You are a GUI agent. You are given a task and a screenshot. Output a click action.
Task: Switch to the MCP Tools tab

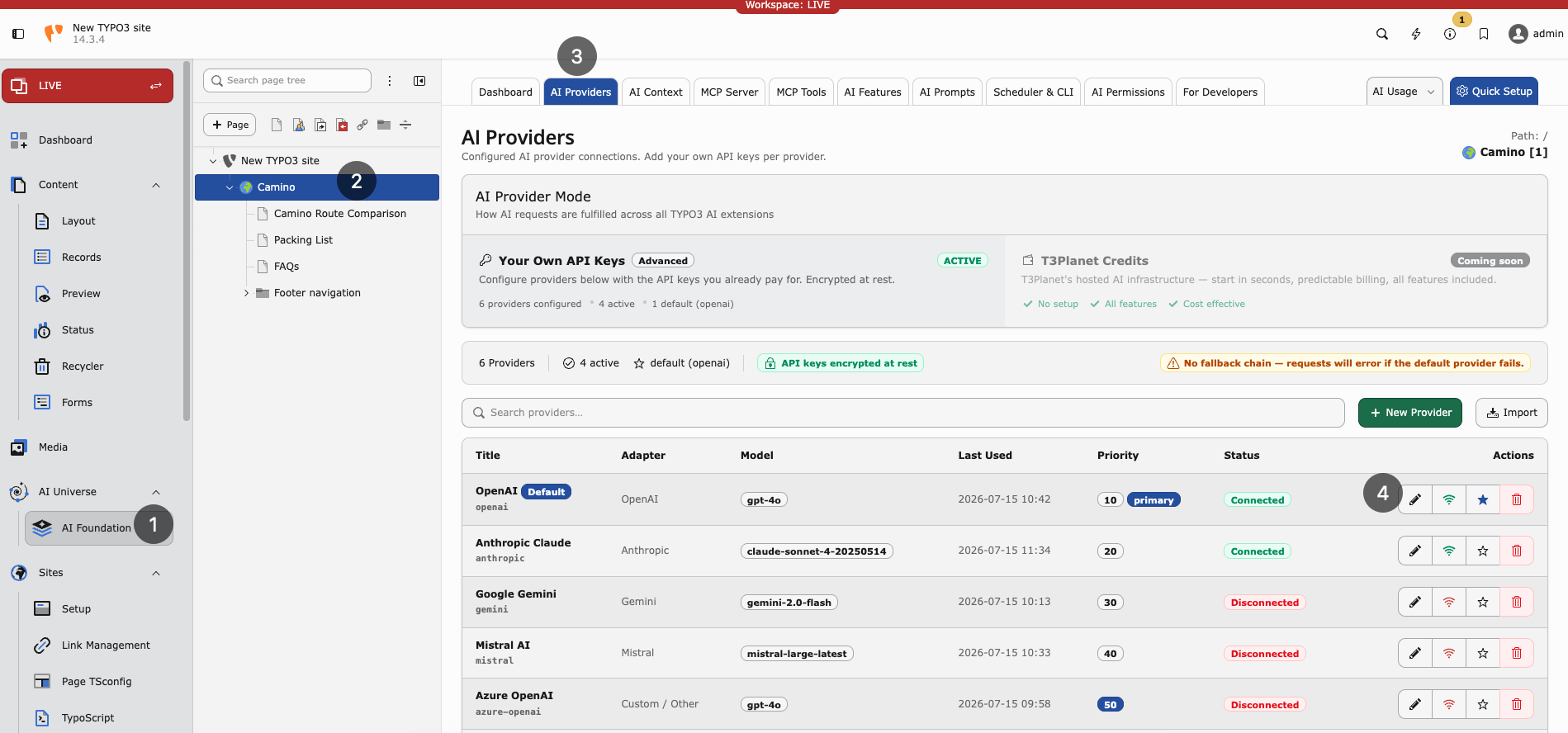point(801,92)
